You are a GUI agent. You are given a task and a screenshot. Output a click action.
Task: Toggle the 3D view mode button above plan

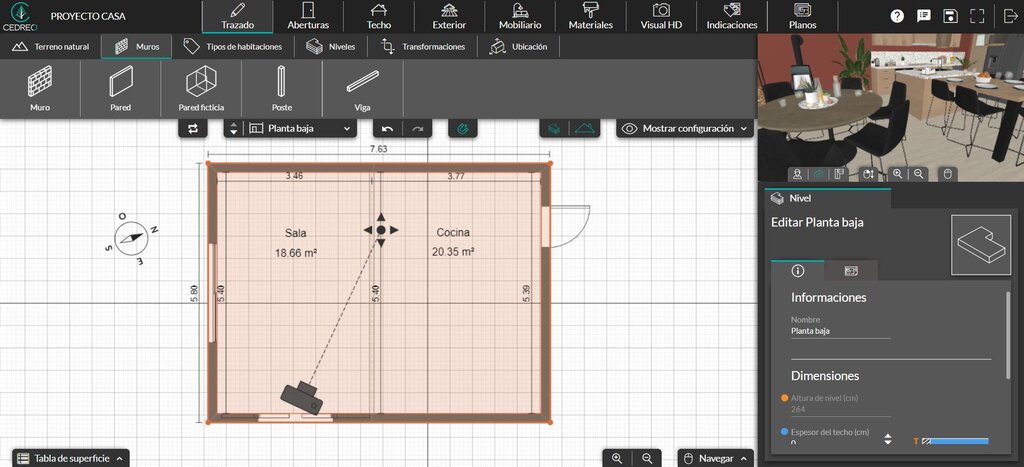(552, 129)
